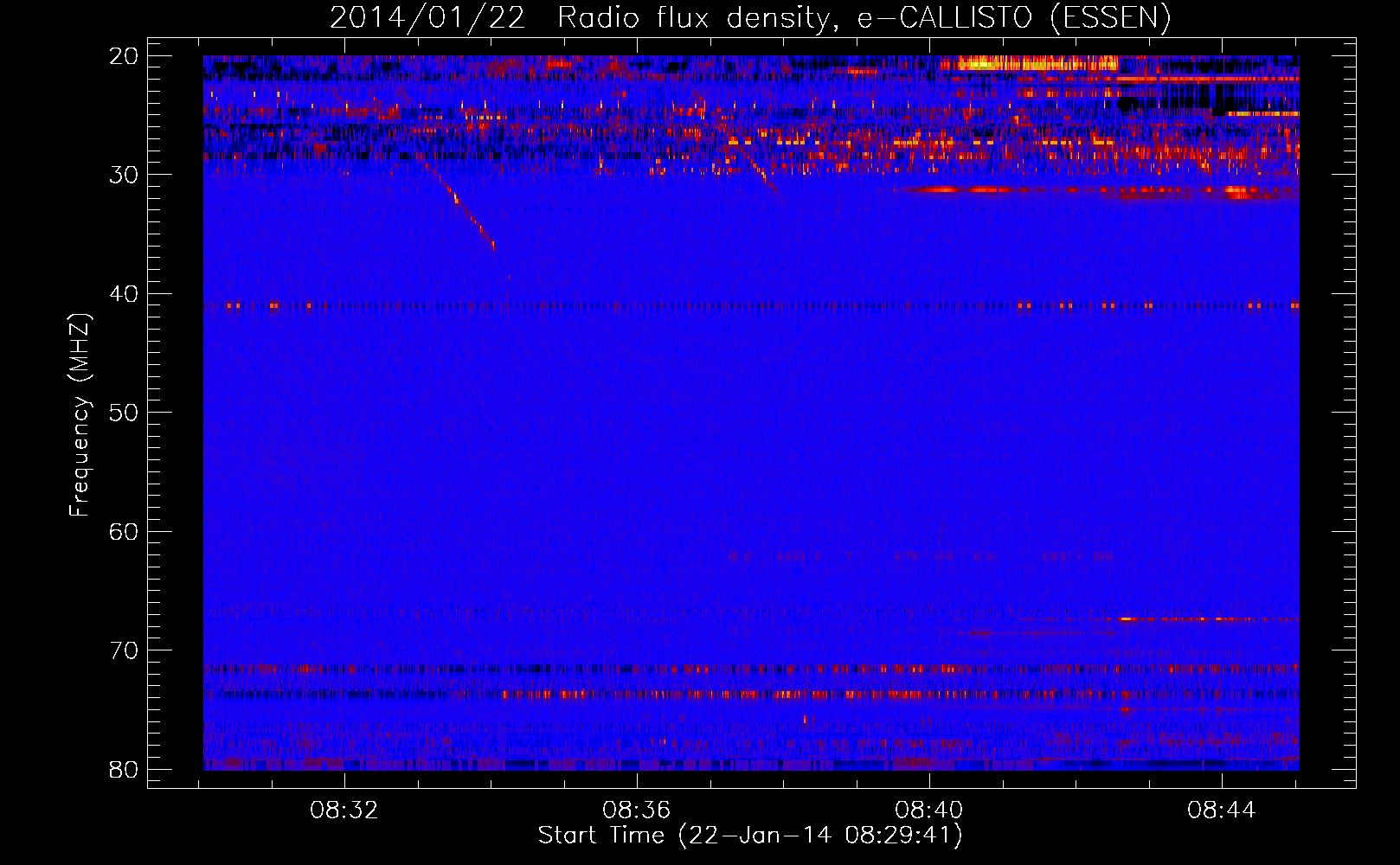
Task: Click the 'Start Time (22-Jan-14 08:29:41)' axis label
Action: coord(750,836)
